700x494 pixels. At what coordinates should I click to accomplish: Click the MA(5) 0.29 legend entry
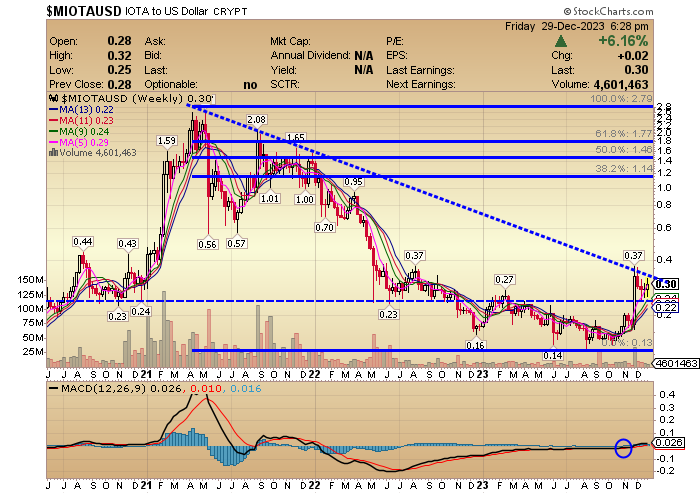79,143
